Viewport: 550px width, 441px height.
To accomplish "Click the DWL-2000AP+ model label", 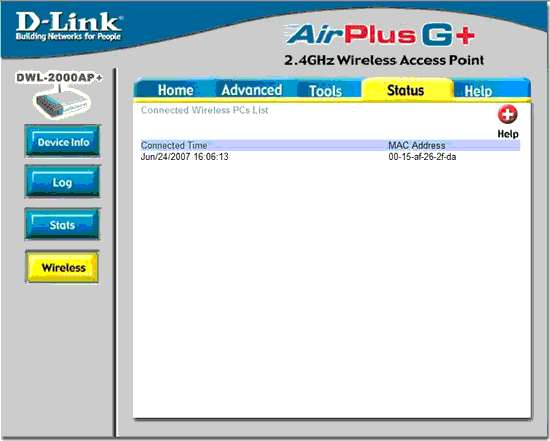I will pos(60,78).
